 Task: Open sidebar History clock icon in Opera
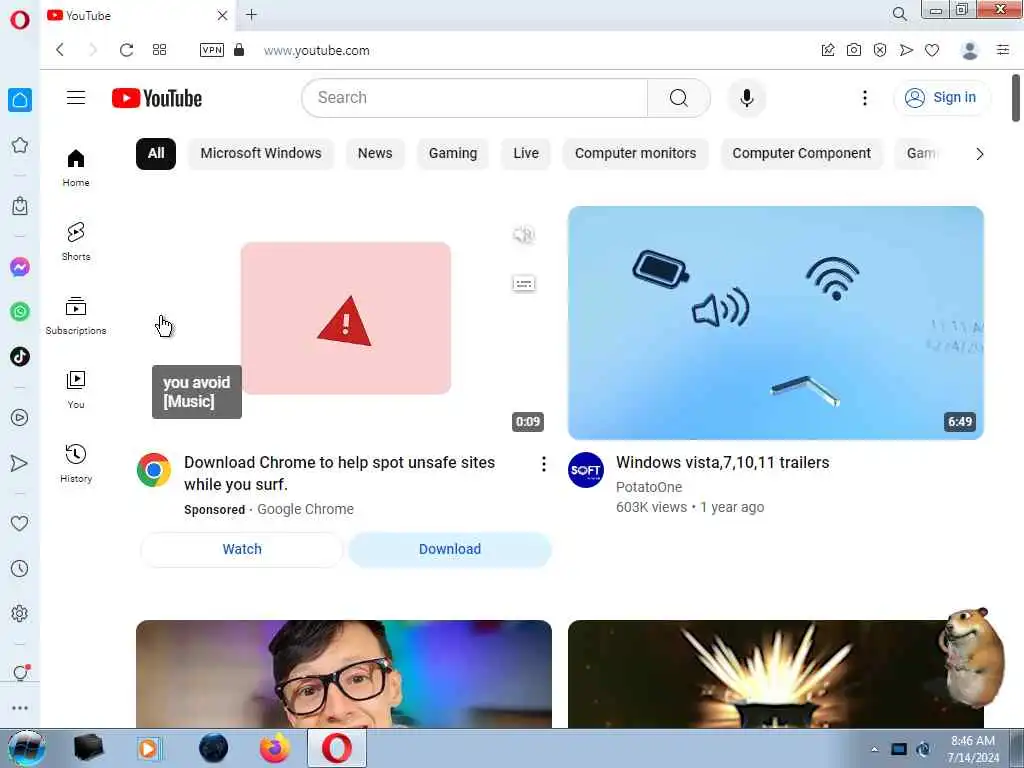pos(20,568)
